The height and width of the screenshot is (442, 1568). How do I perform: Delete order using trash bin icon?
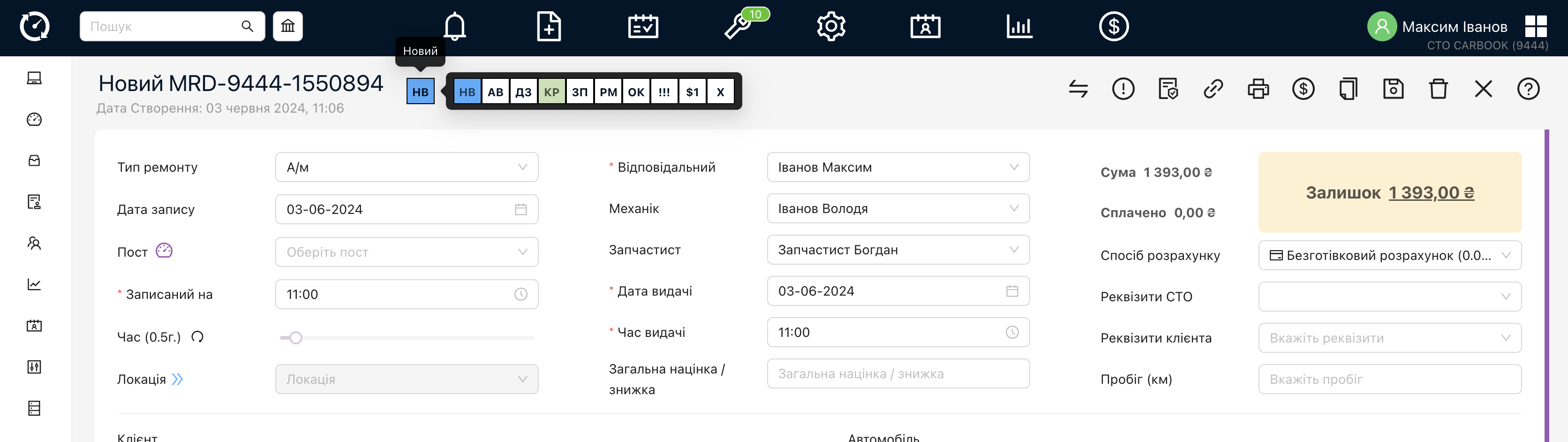pos(1438,89)
